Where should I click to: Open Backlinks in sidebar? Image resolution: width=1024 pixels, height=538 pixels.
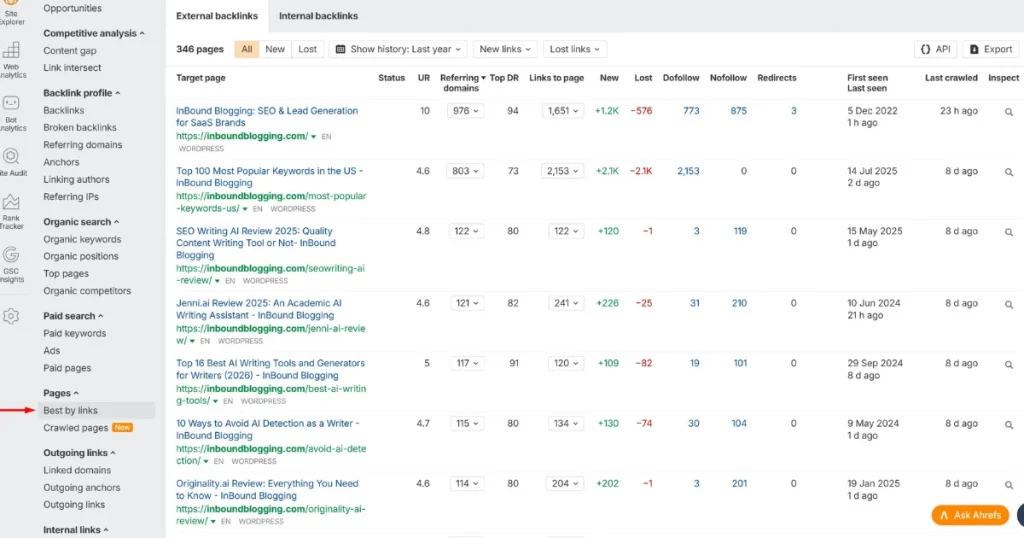click(63, 110)
